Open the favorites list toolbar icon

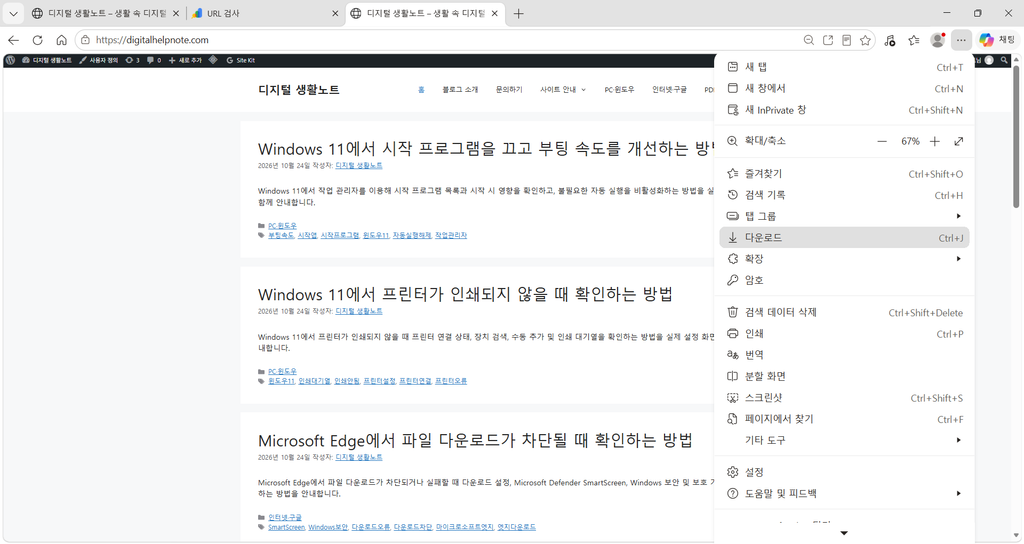pyautogui.click(x=914, y=40)
